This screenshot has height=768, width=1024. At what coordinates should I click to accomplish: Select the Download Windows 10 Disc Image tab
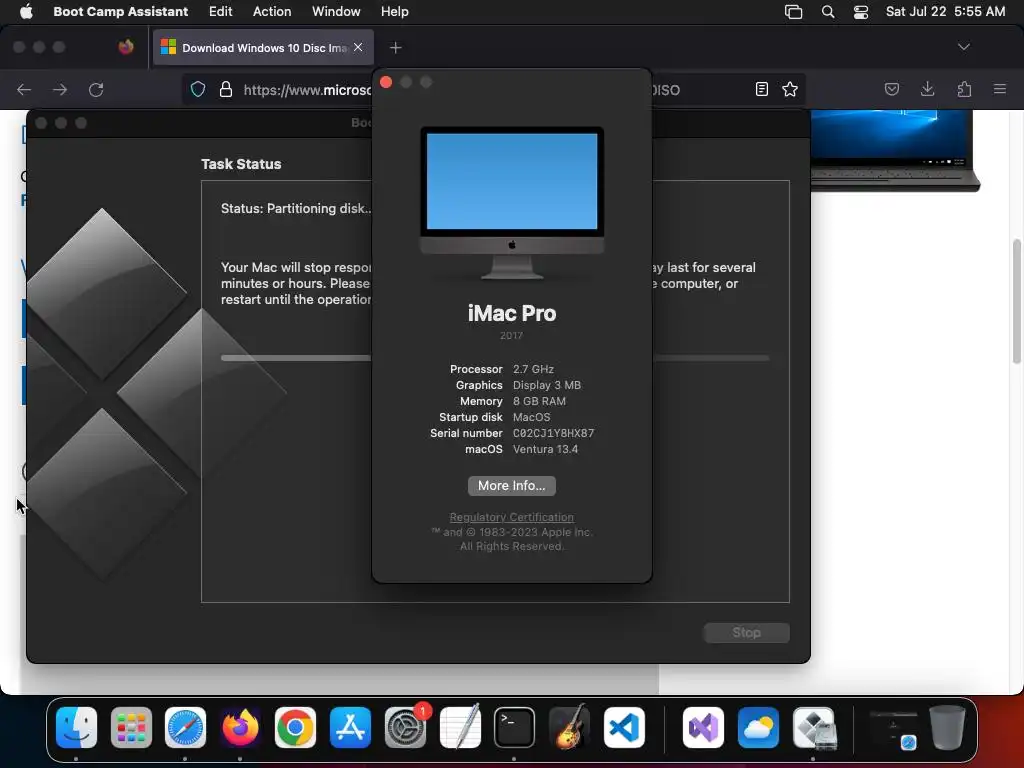(x=263, y=48)
